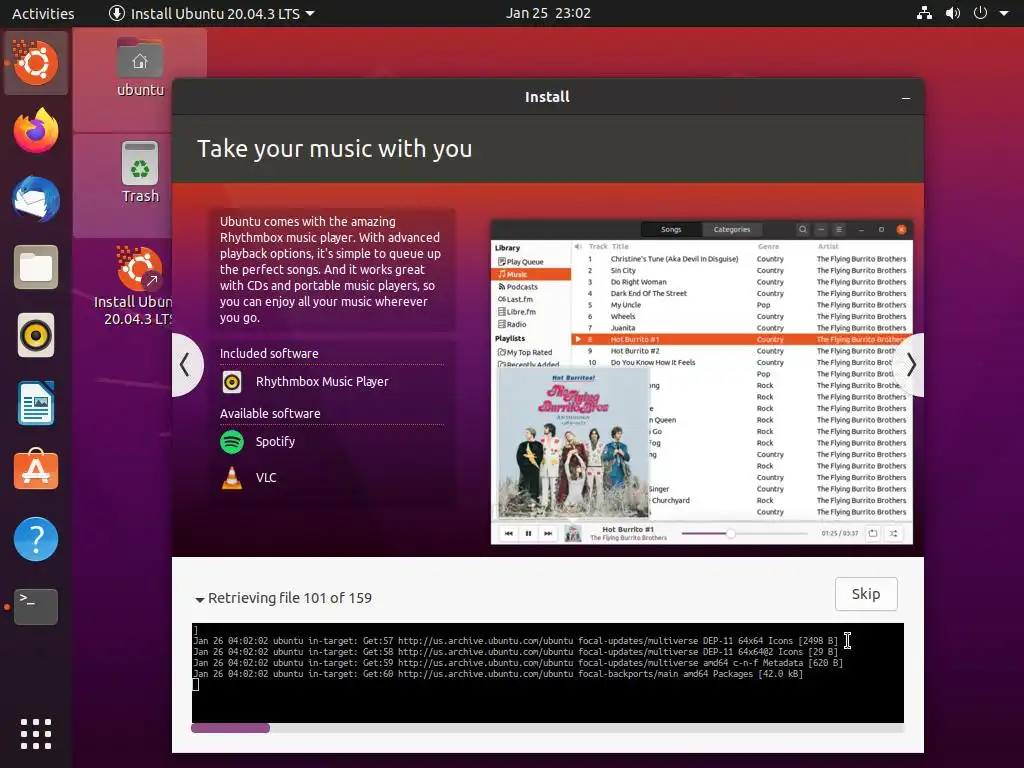This screenshot has height=768, width=1024.
Task: Click the VLC label text
Action: pyautogui.click(x=266, y=477)
